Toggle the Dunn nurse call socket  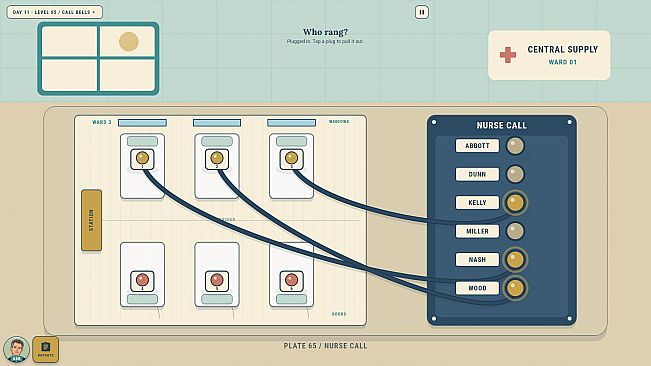click(x=515, y=174)
